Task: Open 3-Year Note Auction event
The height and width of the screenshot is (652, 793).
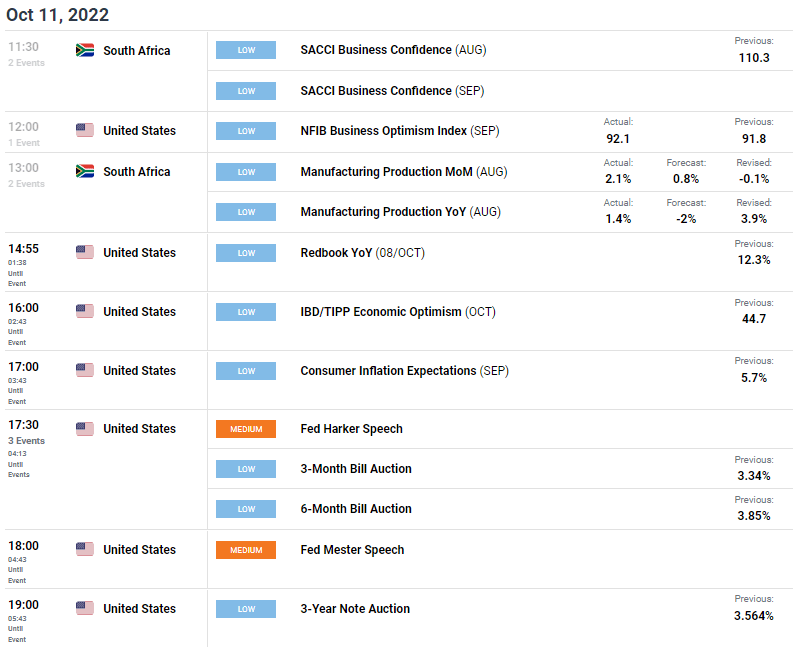Action: click(x=355, y=608)
